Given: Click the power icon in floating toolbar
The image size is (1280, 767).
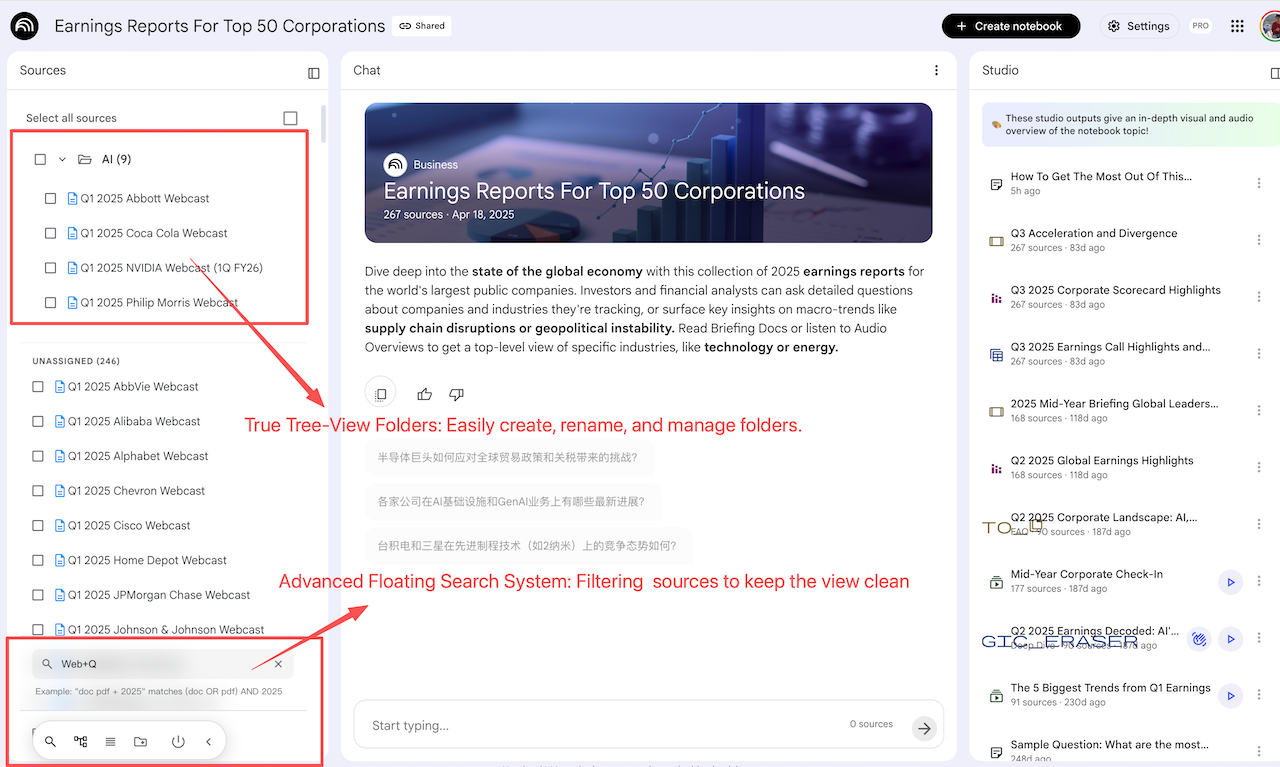Looking at the screenshot, I should click(178, 741).
